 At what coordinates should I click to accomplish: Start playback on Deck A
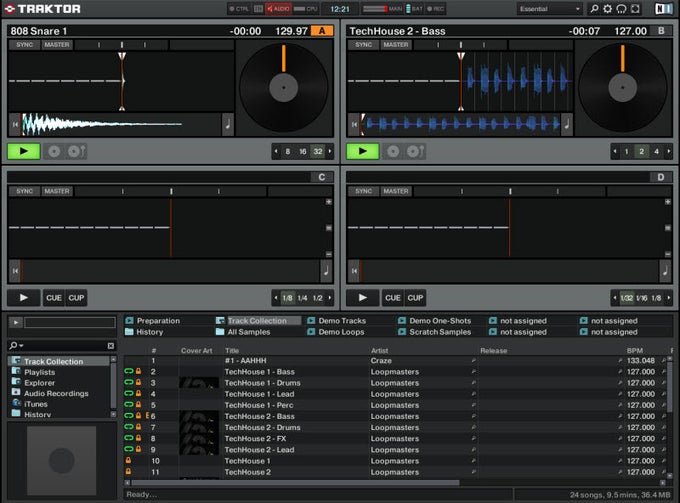pos(24,151)
